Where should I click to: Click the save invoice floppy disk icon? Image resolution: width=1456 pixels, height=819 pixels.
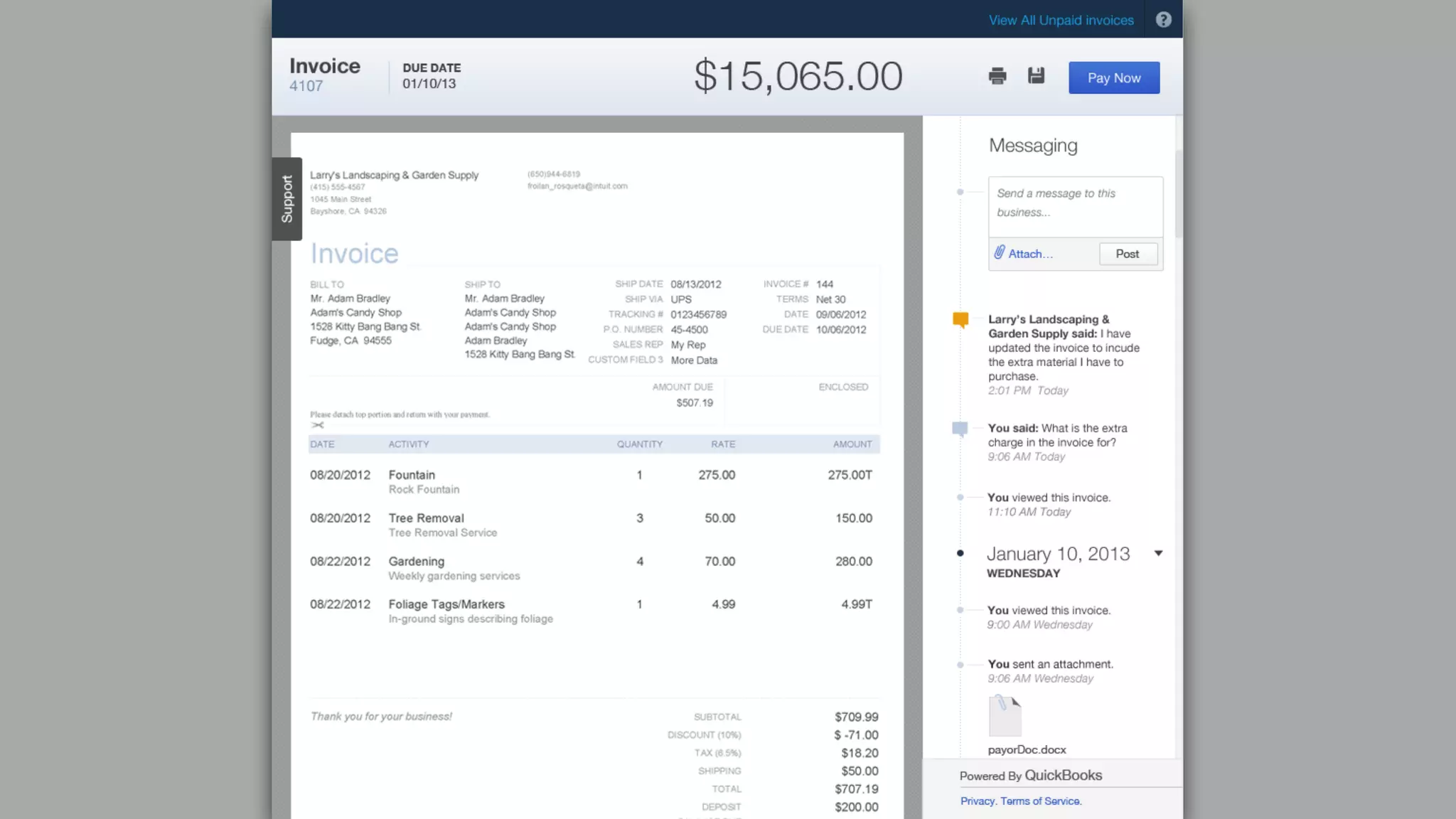pyautogui.click(x=1036, y=75)
